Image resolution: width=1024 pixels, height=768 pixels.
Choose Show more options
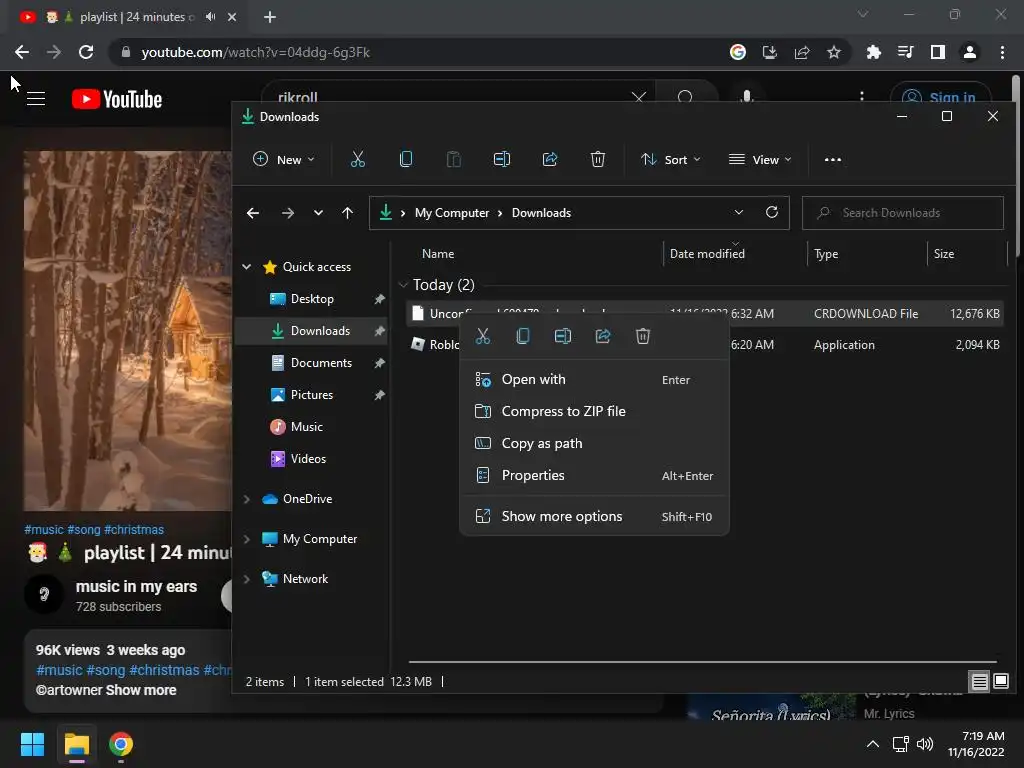tap(594, 517)
